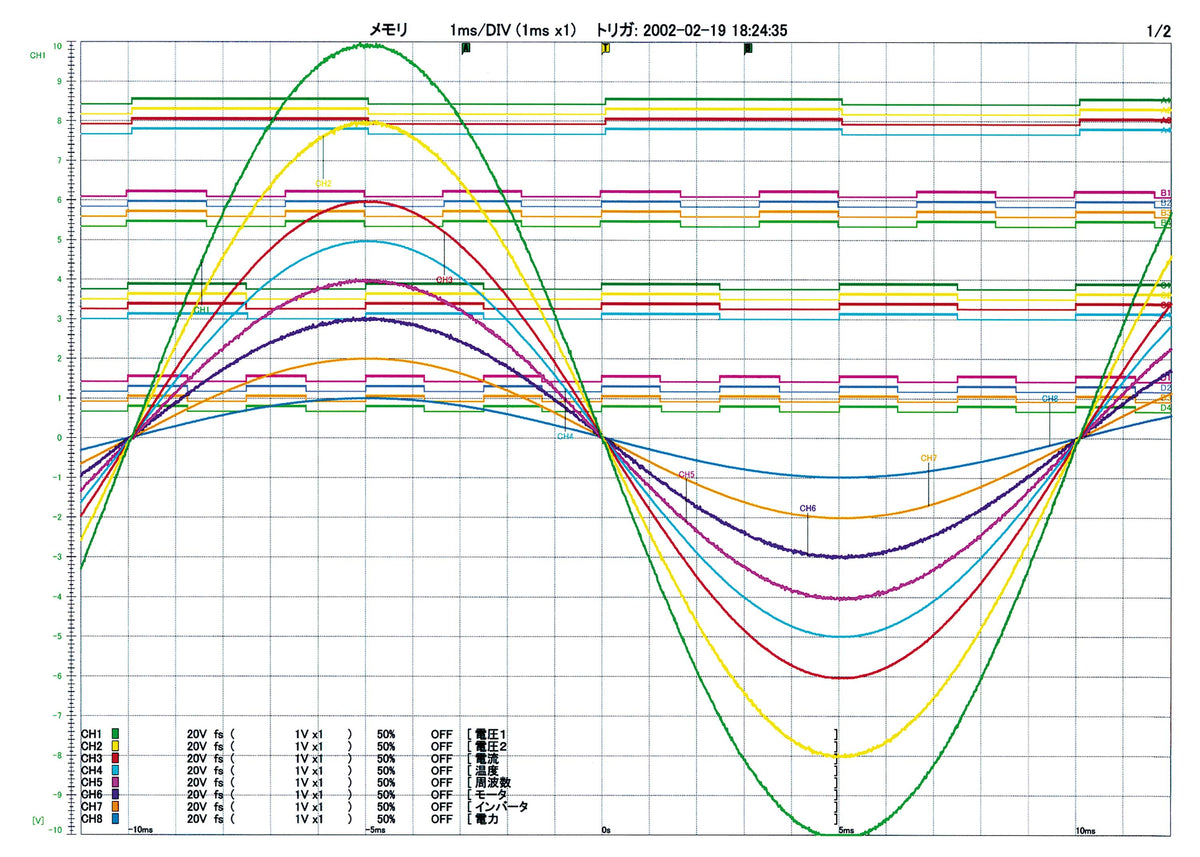This screenshot has width=1200, height=857.
Task: Select the green B cursor flag
Action: (x=748, y=48)
